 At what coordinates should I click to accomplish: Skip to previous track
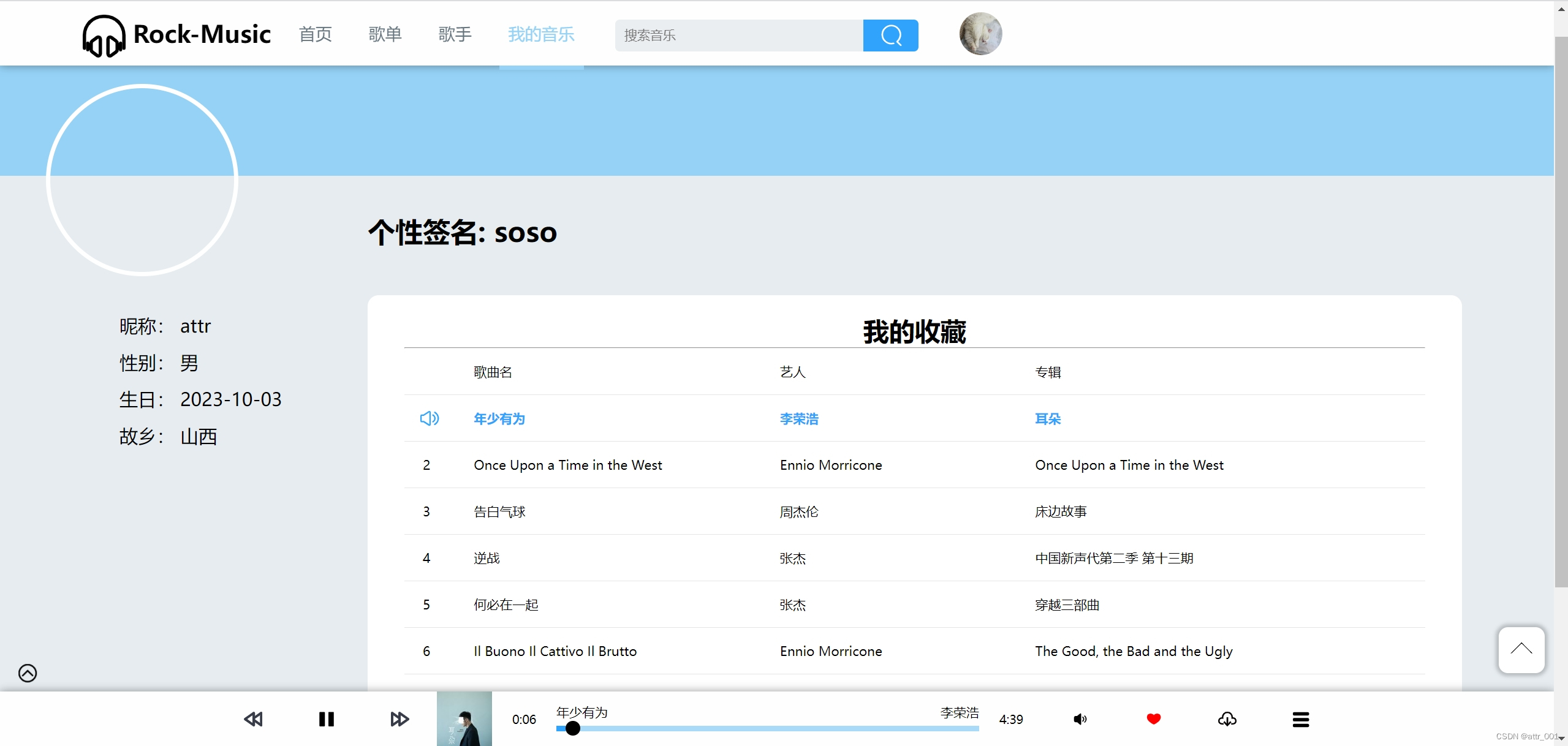253,719
